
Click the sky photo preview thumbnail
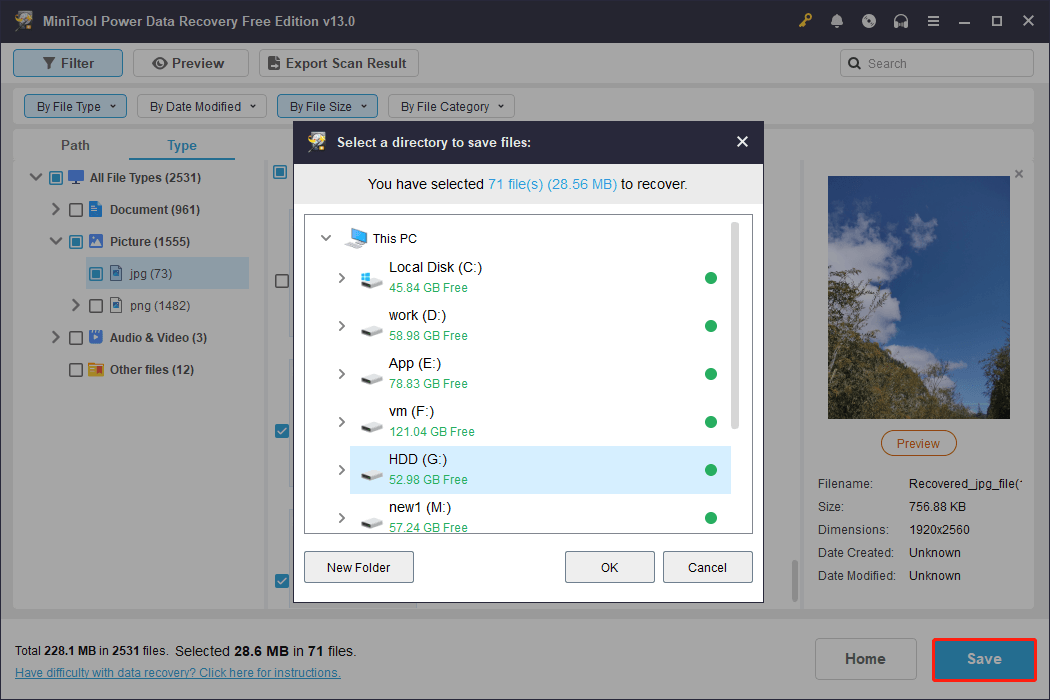pyautogui.click(x=918, y=297)
